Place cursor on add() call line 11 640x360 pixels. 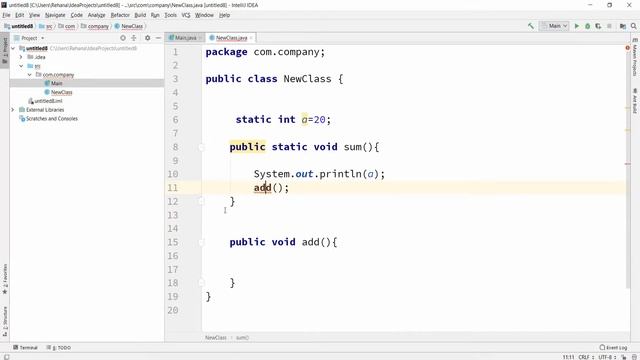[x=271, y=188]
